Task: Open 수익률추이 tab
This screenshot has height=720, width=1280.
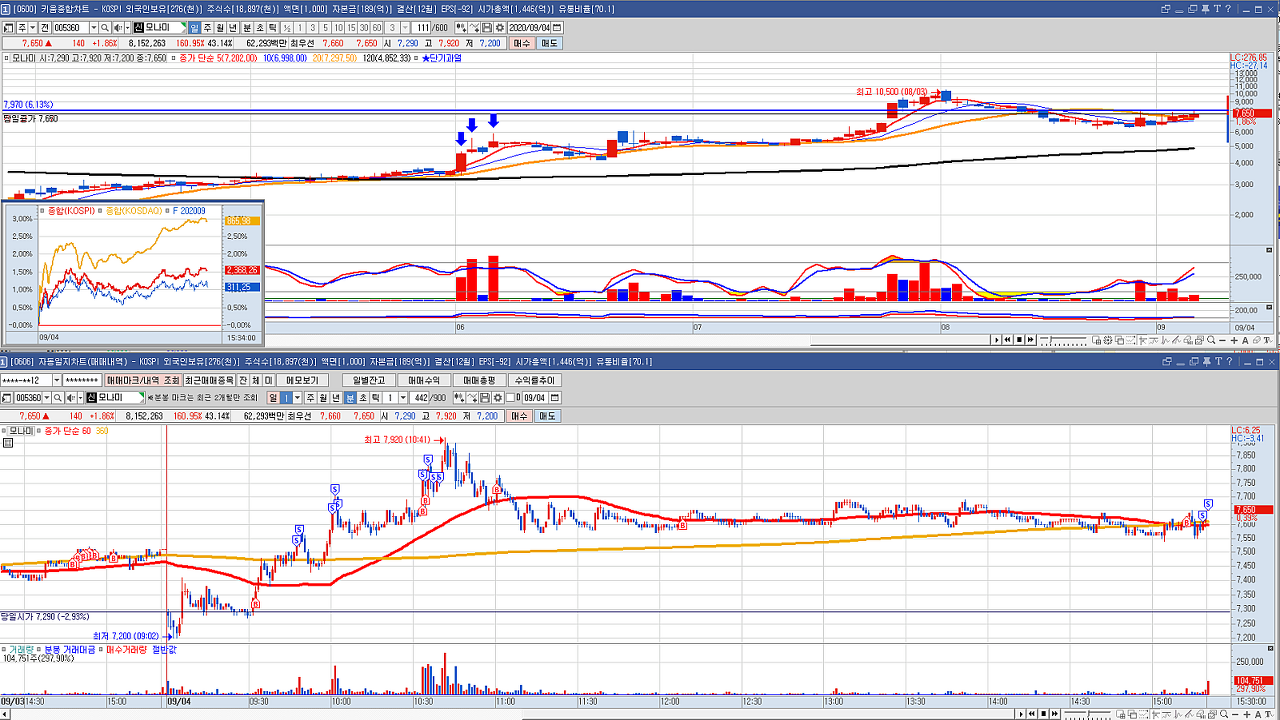Action: click(534, 380)
